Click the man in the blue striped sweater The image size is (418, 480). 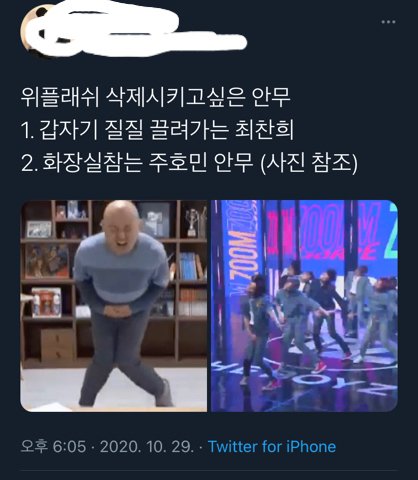coord(122,303)
